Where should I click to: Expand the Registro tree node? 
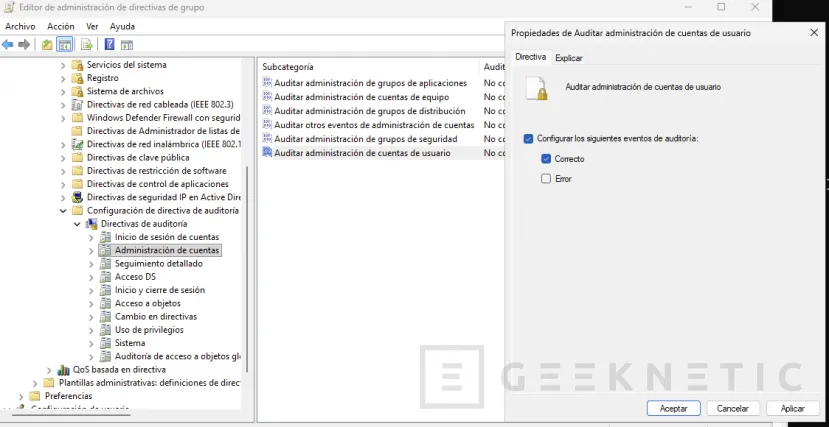click(x=63, y=78)
